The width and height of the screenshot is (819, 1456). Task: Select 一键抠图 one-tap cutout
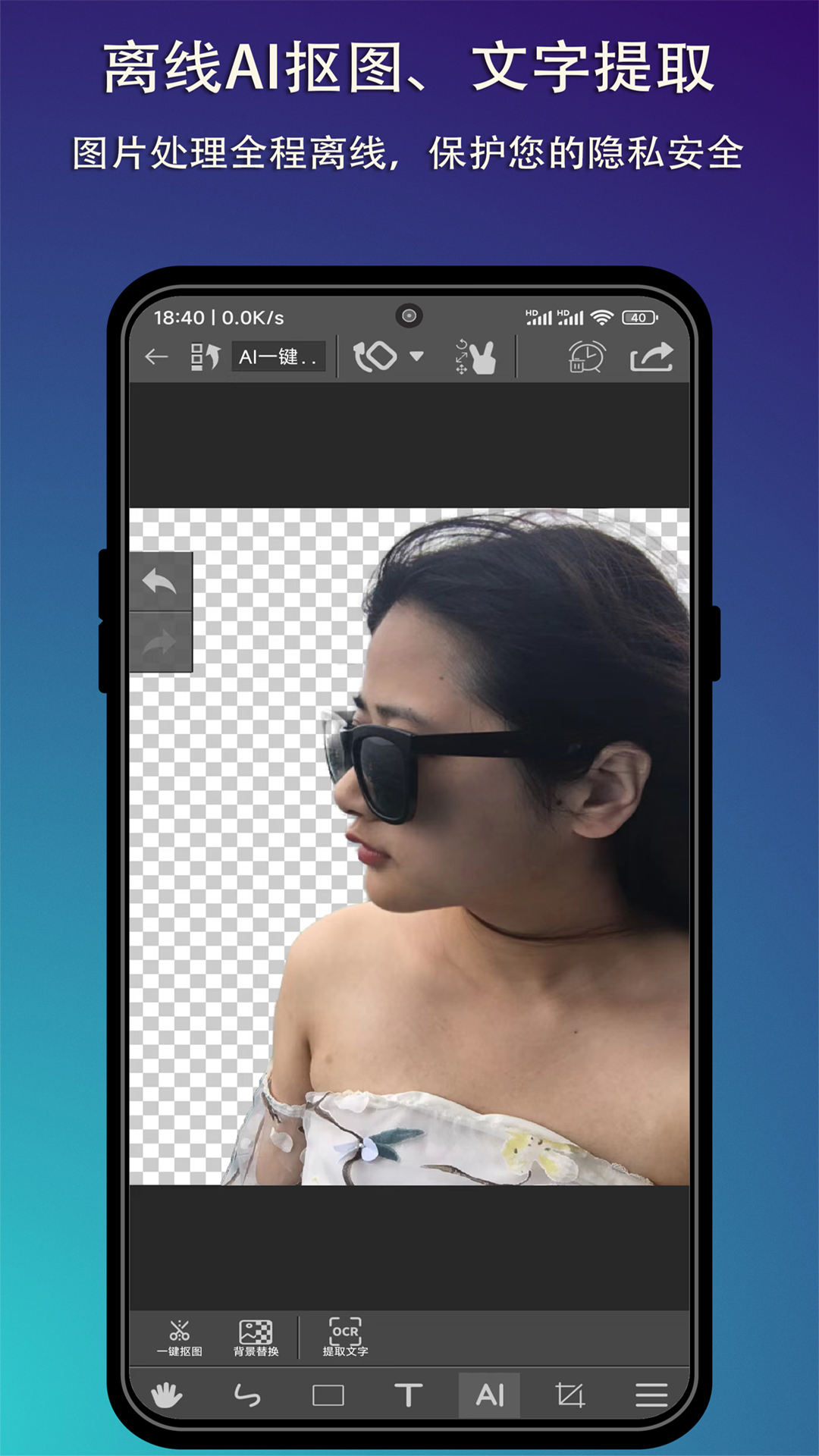tap(180, 1338)
